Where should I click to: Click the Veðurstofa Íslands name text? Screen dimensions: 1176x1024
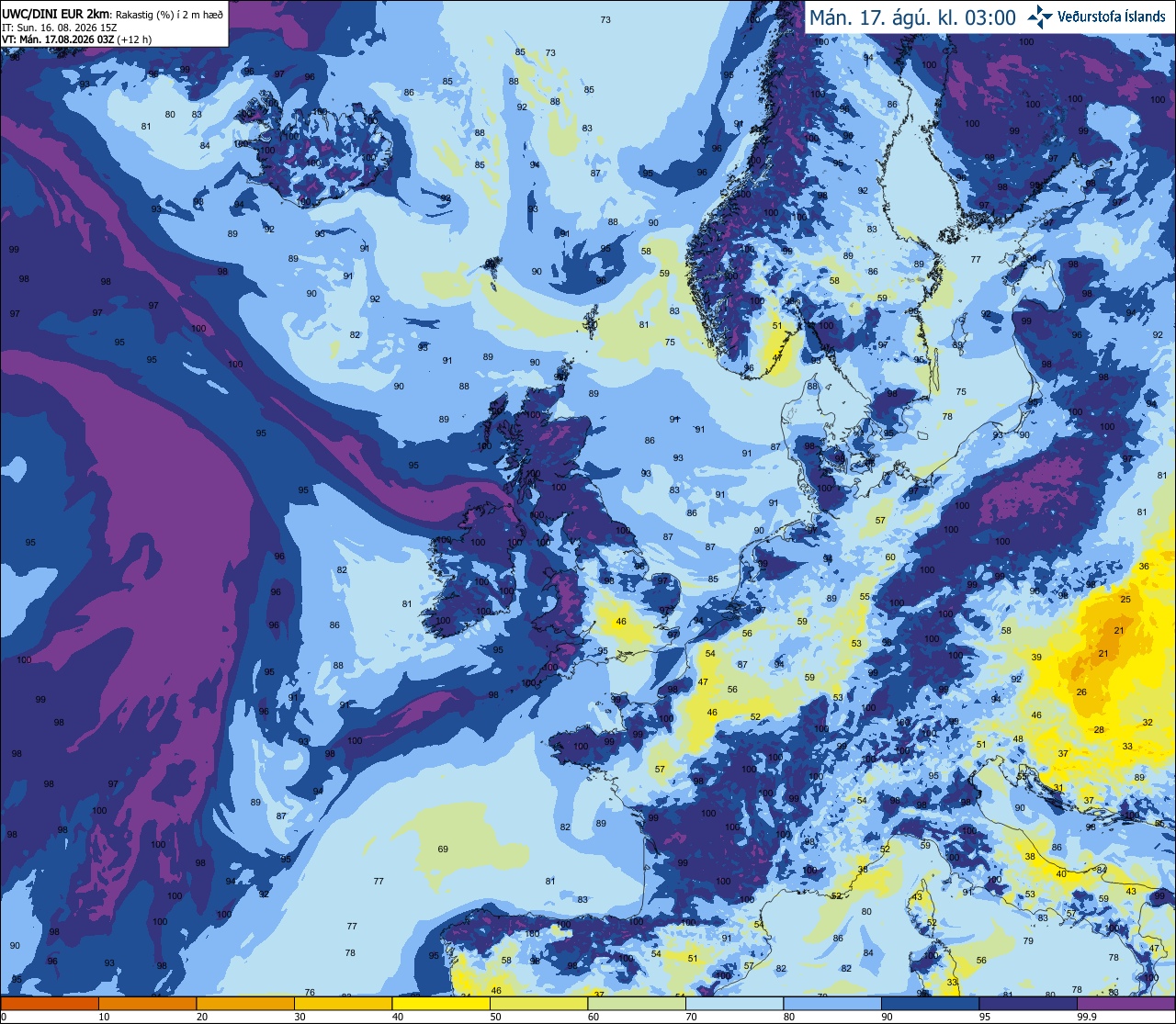1111,17
